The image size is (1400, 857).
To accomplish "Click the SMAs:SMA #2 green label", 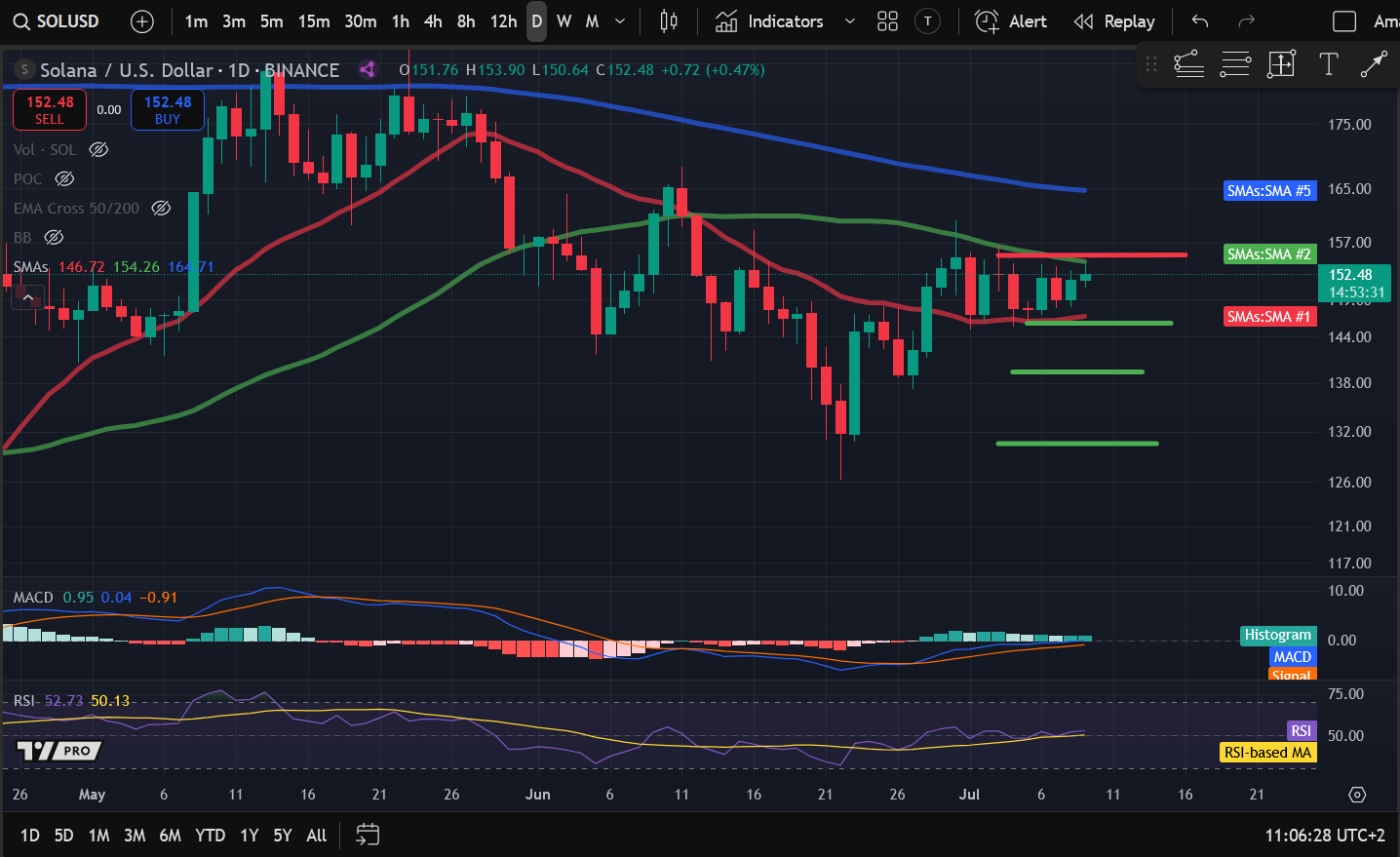I will [x=1269, y=254].
